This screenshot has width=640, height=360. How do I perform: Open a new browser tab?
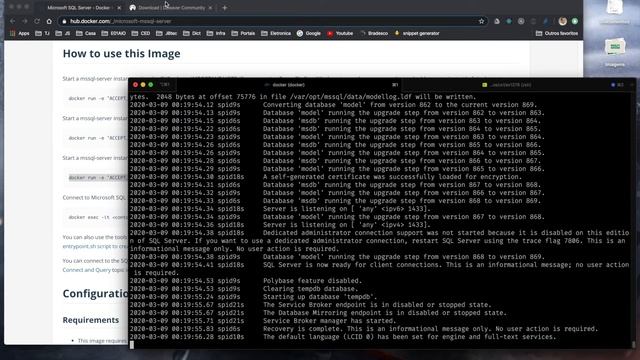click(x=224, y=8)
